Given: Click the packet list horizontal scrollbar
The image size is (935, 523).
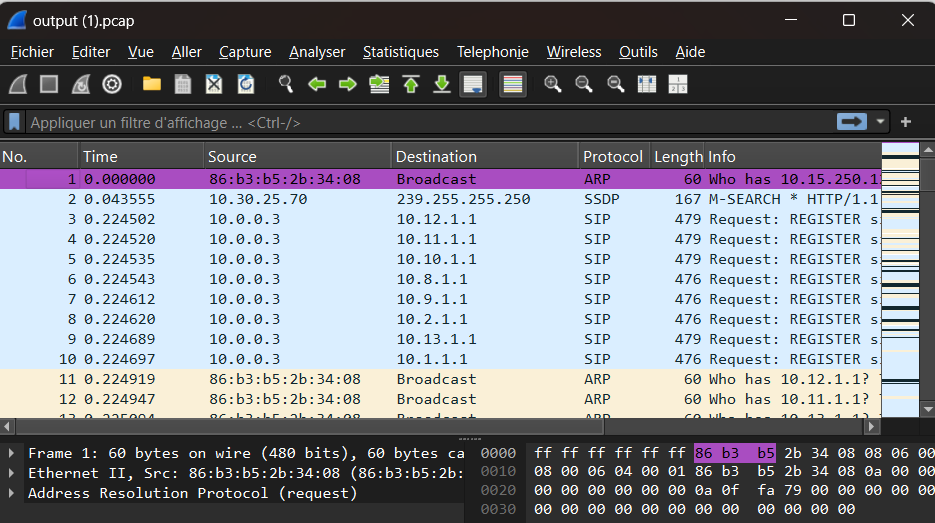Looking at the screenshot, I should tap(310, 426).
